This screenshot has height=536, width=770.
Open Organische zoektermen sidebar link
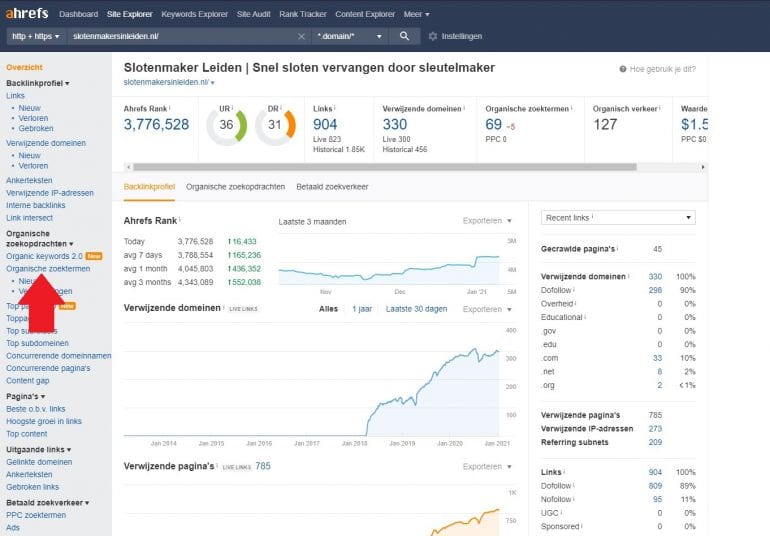coord(48,269)
